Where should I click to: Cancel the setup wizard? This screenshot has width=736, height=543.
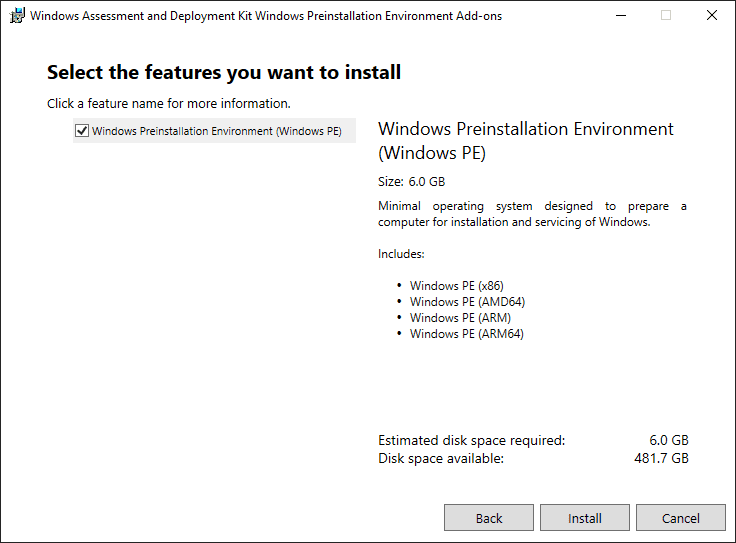pos(681,518)
